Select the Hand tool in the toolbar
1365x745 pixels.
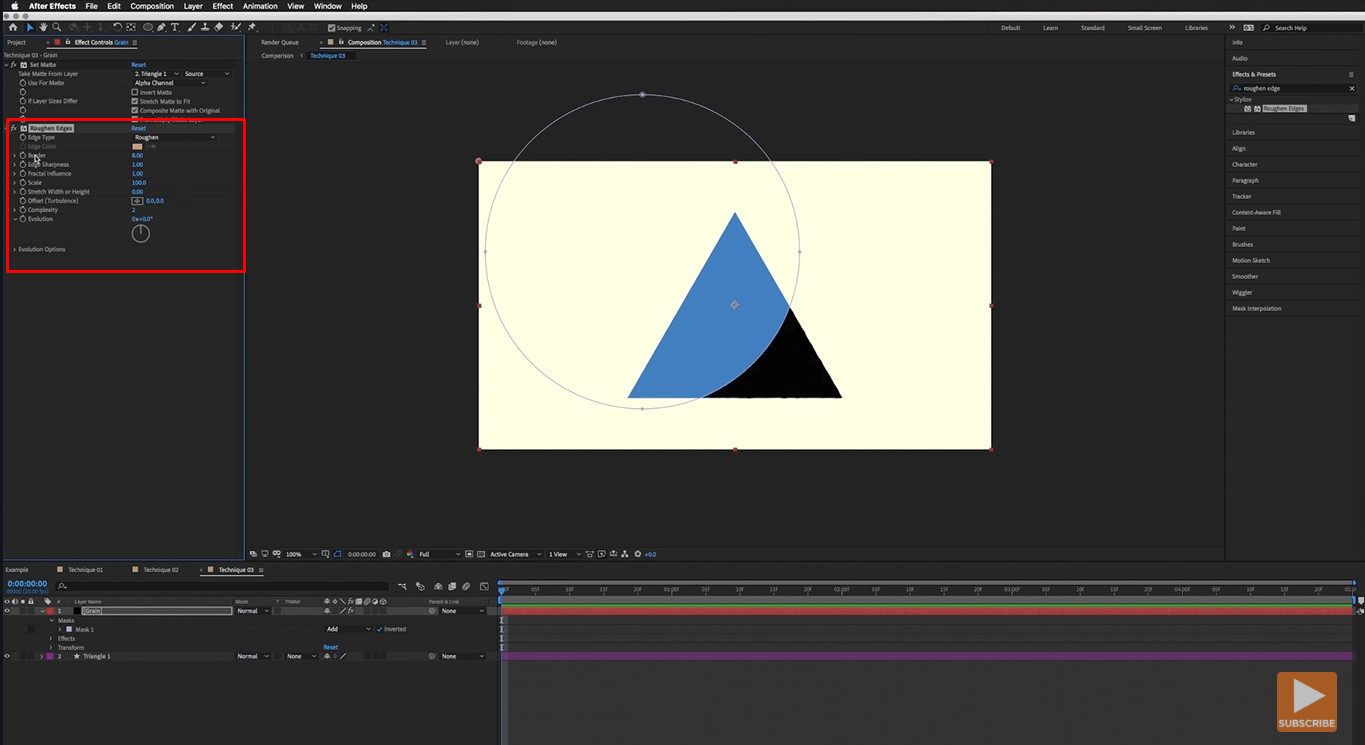(43, 27)
